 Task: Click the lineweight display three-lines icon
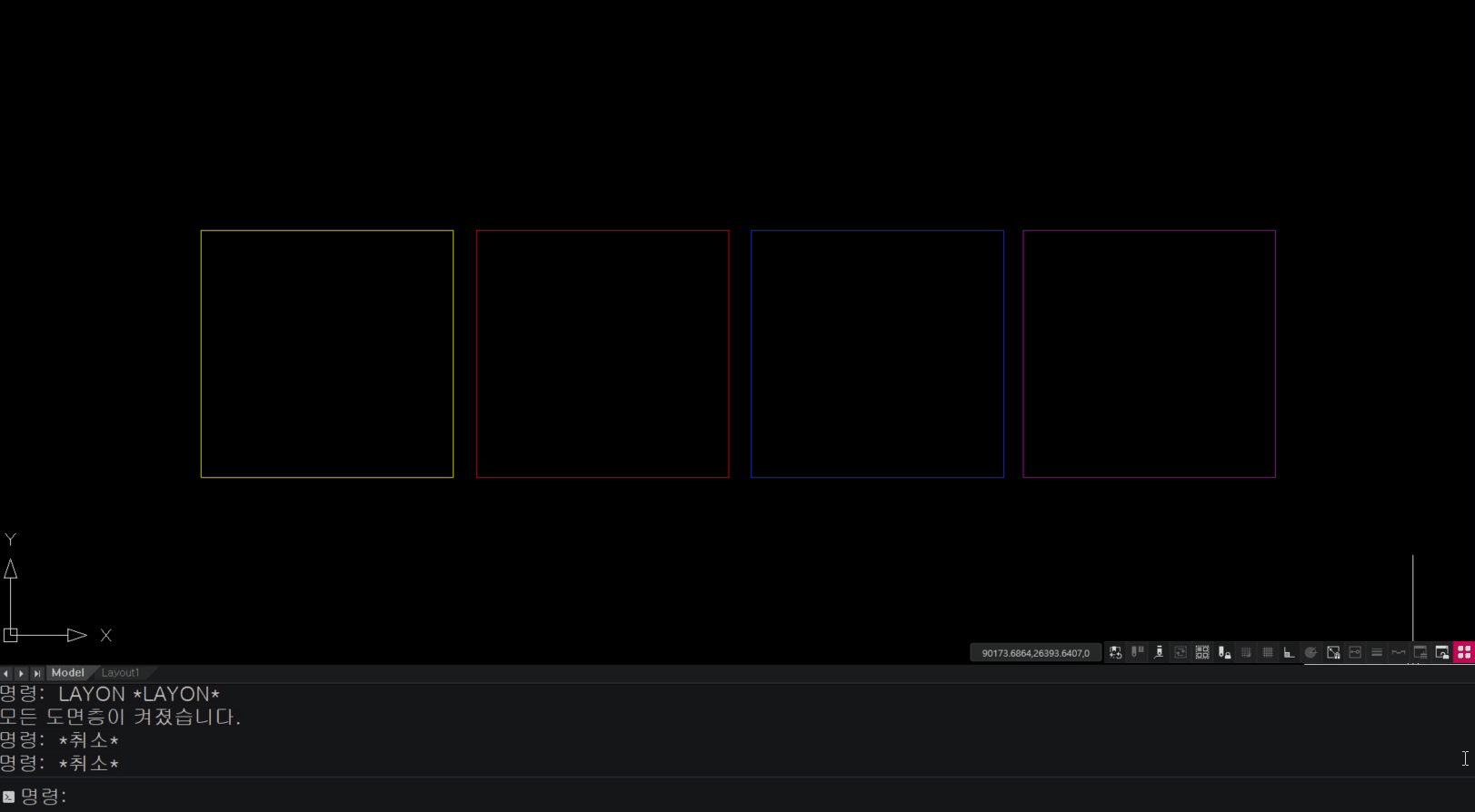coord(1377,652)
